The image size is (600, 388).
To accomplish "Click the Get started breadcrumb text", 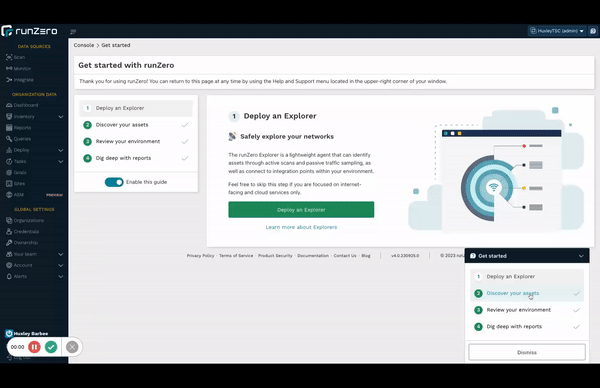I will point(116,45).
